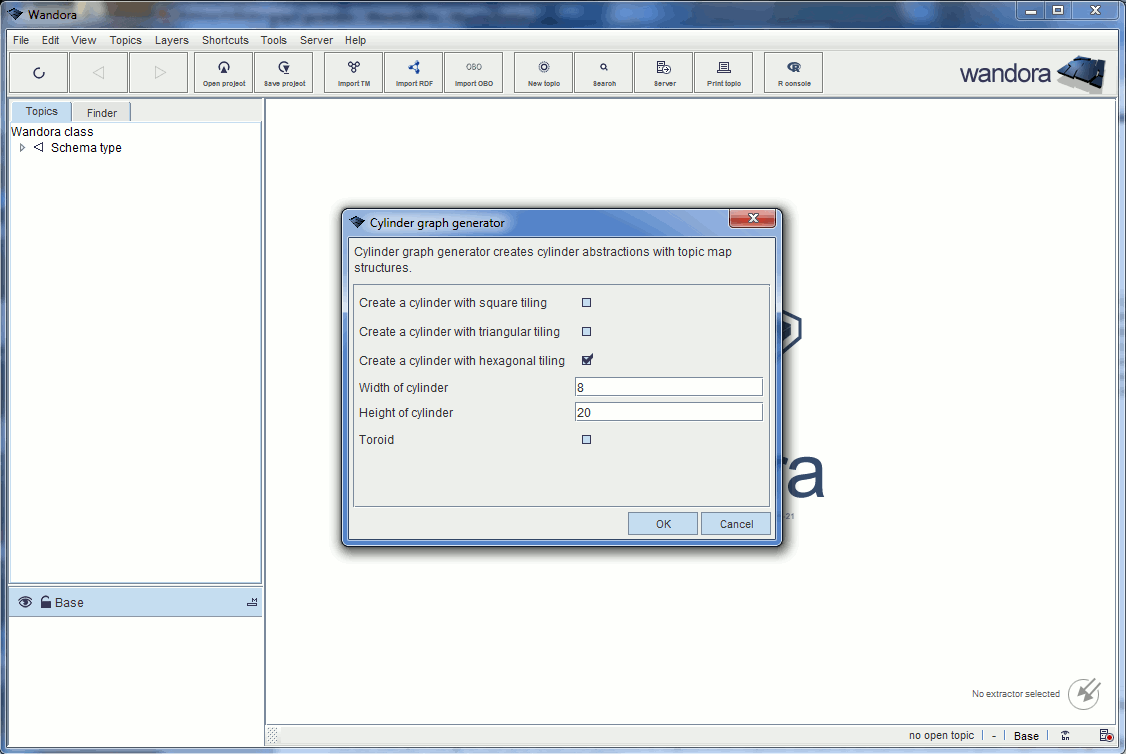
Task: Switch to the Finder tab
Action: 102,113
